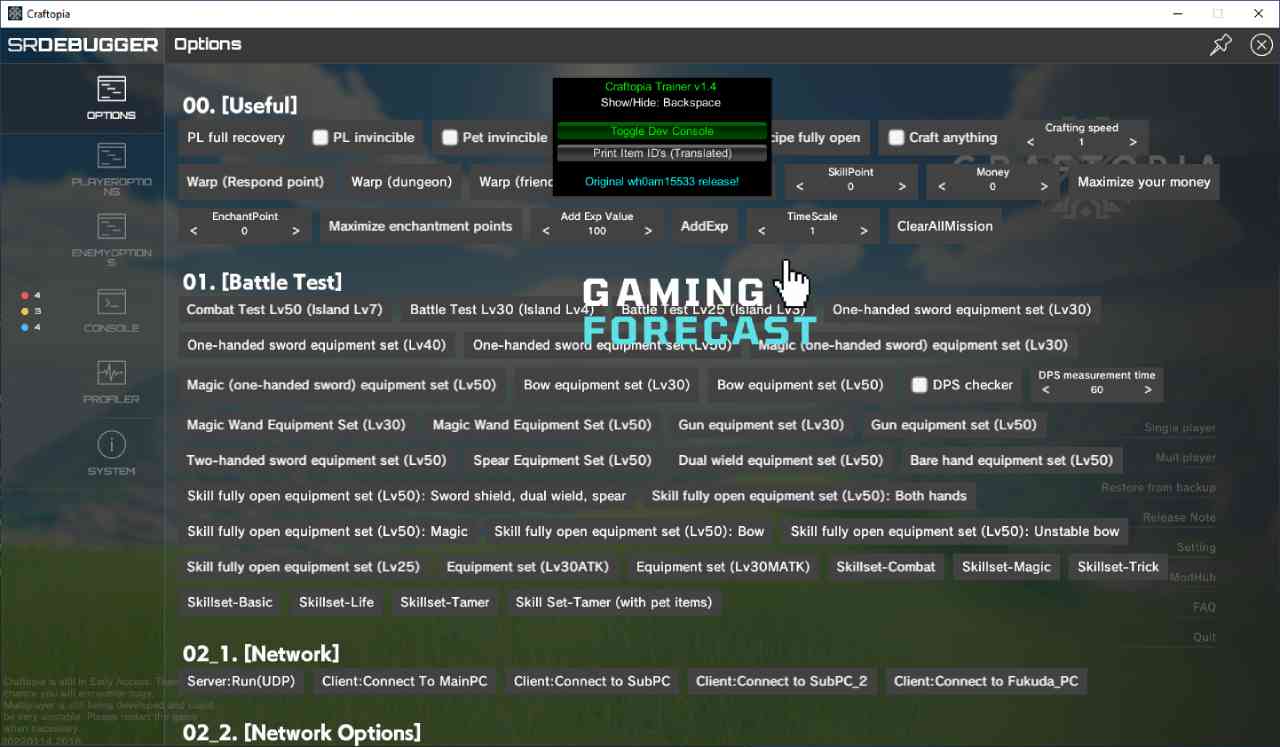Click Client:Connect to Fukuda_PC button
1280x747 pixels.
(x=986, y=682)
